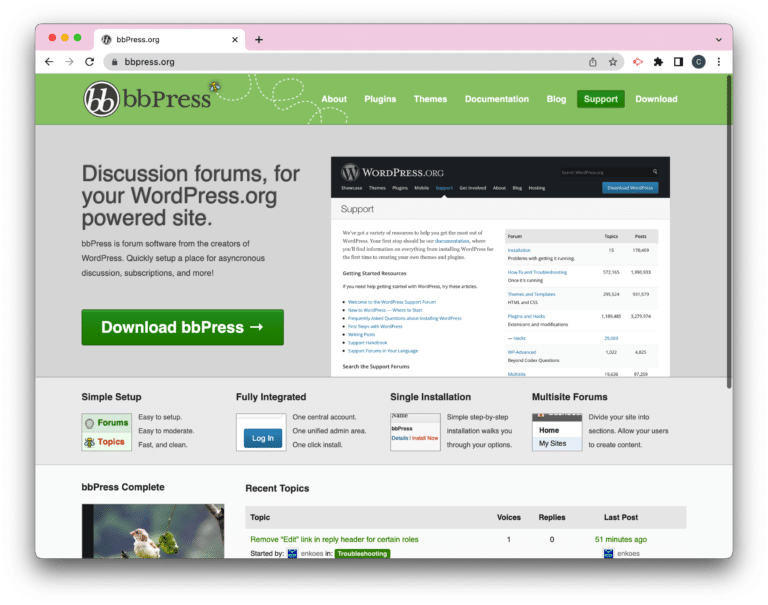Click enkoes avatar under Last Post
768x605 pixels.
pyautogui.click(x=608, y=554)
